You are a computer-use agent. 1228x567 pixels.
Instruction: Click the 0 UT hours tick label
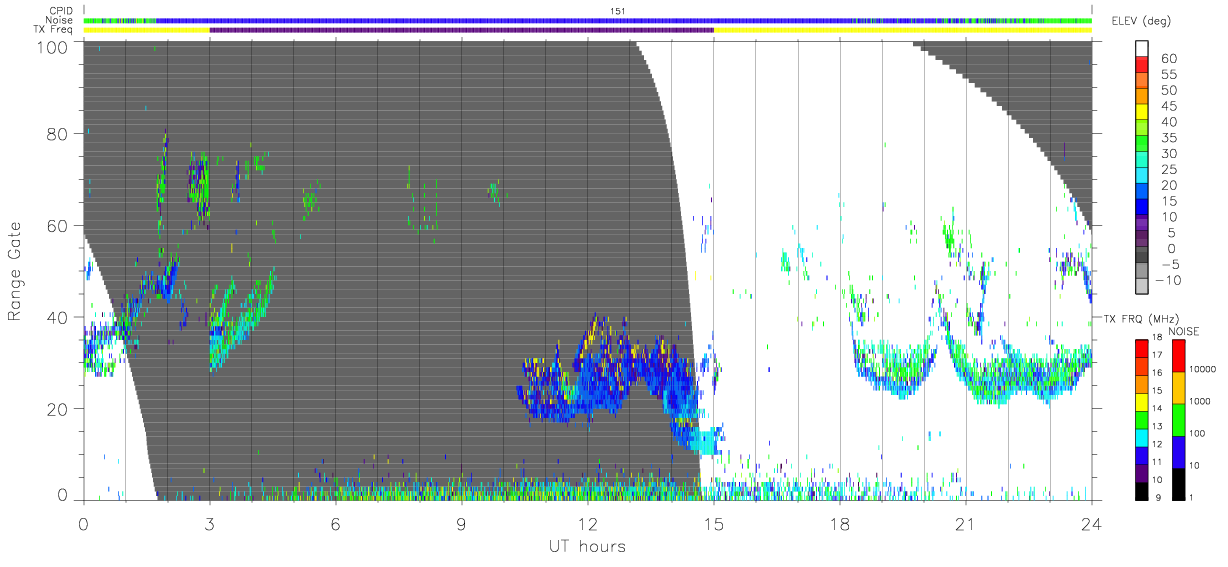point(83,523)
